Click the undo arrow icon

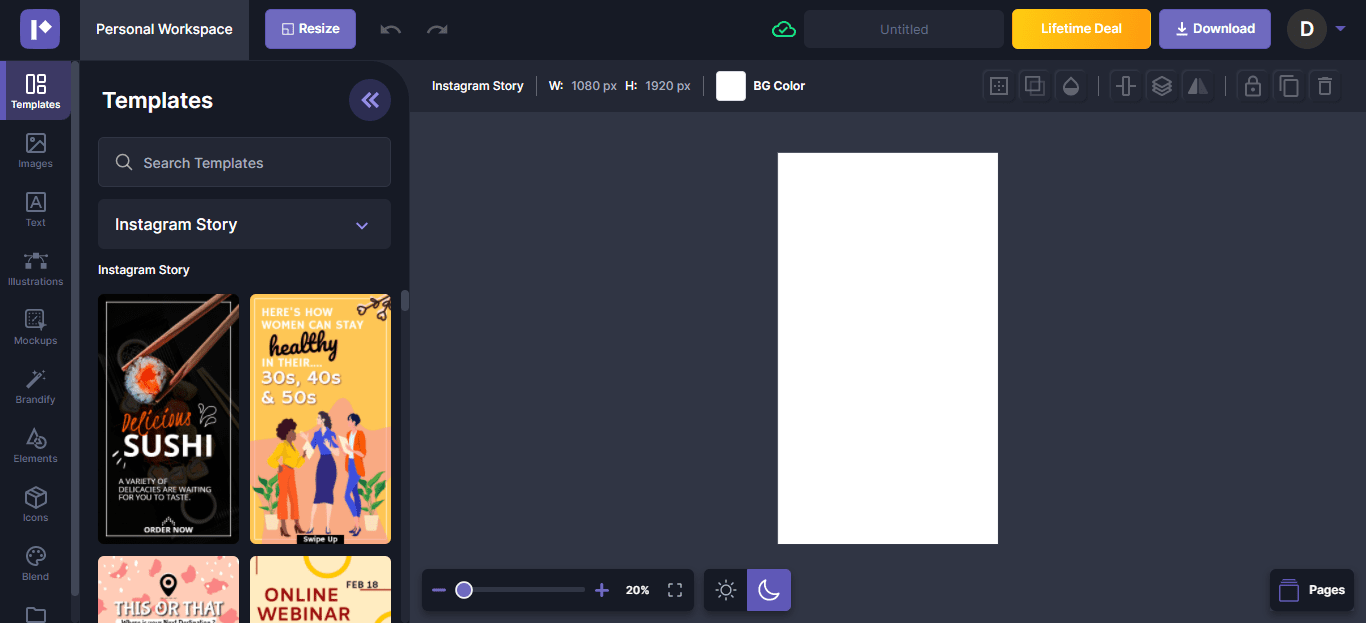pos(391,30)
